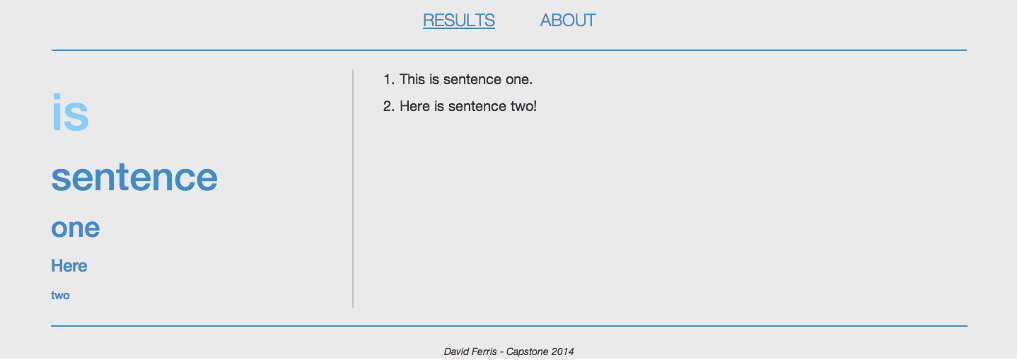
Task: Choose the word "one" in the frequency list
Action: [x=75, y=228]
